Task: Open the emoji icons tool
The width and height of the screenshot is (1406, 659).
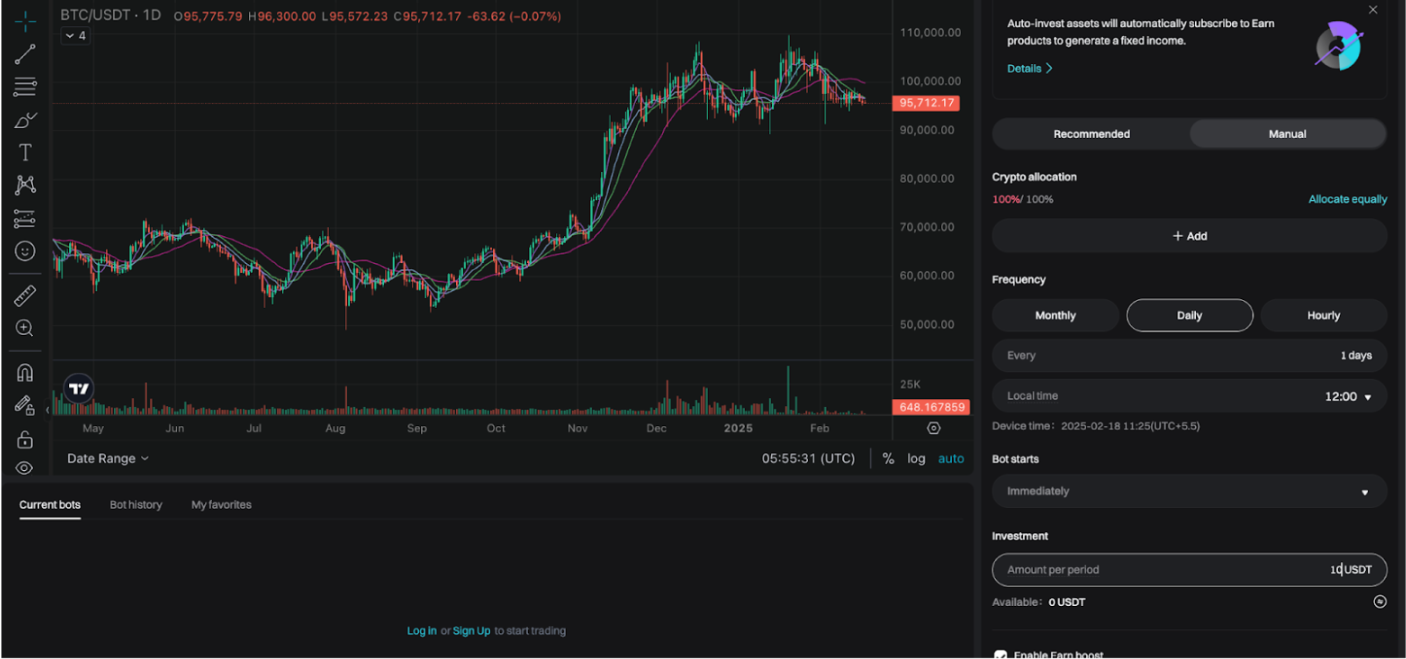Action: pos(25,251)
